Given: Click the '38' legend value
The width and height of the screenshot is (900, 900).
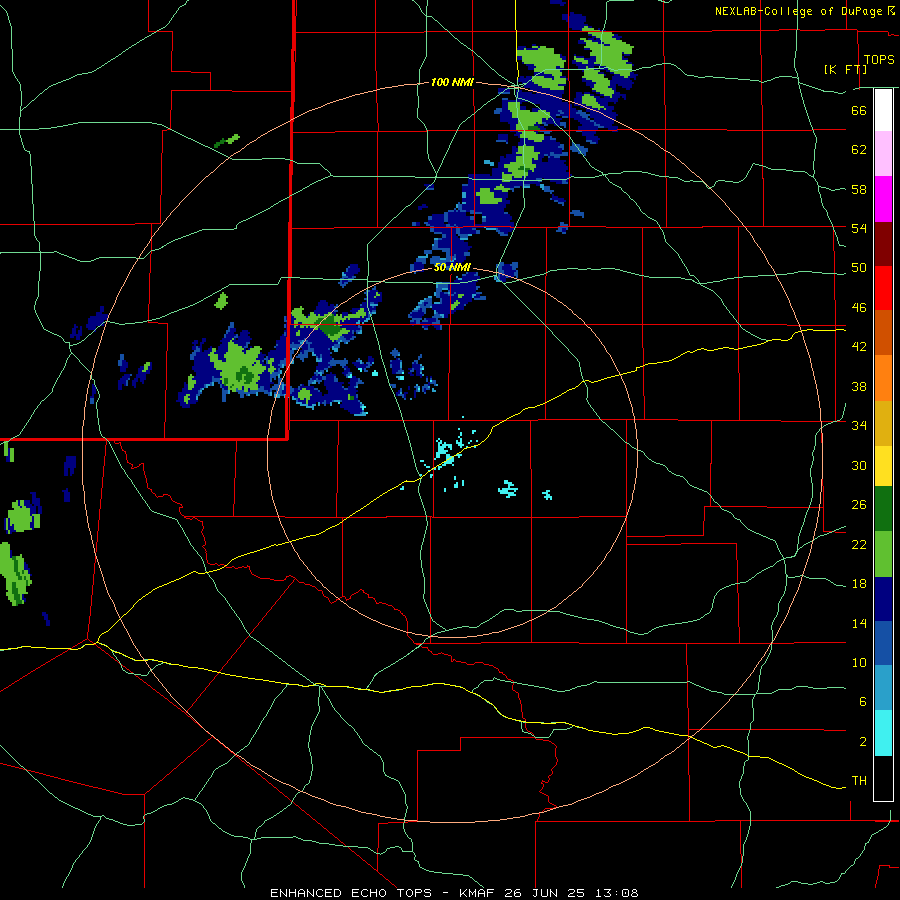Looking at the screenshot, I should tap(859, 386).
